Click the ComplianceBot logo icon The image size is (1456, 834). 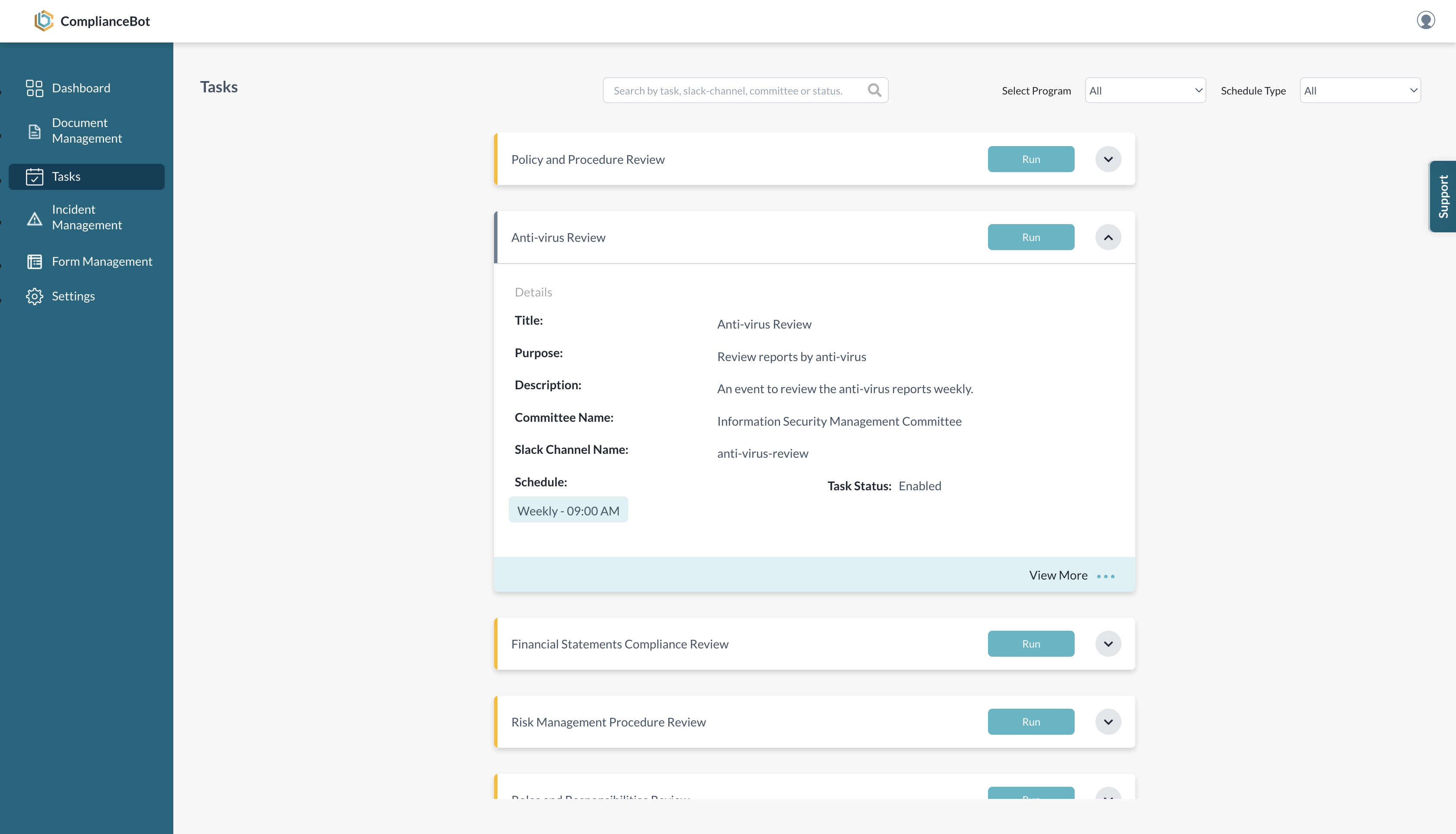coord(43,21)
